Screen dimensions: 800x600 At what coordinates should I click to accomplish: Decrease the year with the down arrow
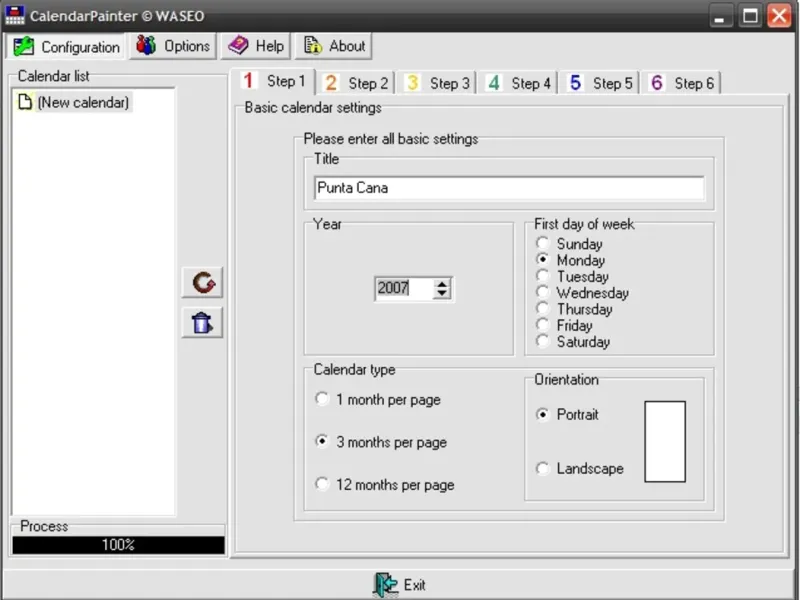tap(442, 294)
